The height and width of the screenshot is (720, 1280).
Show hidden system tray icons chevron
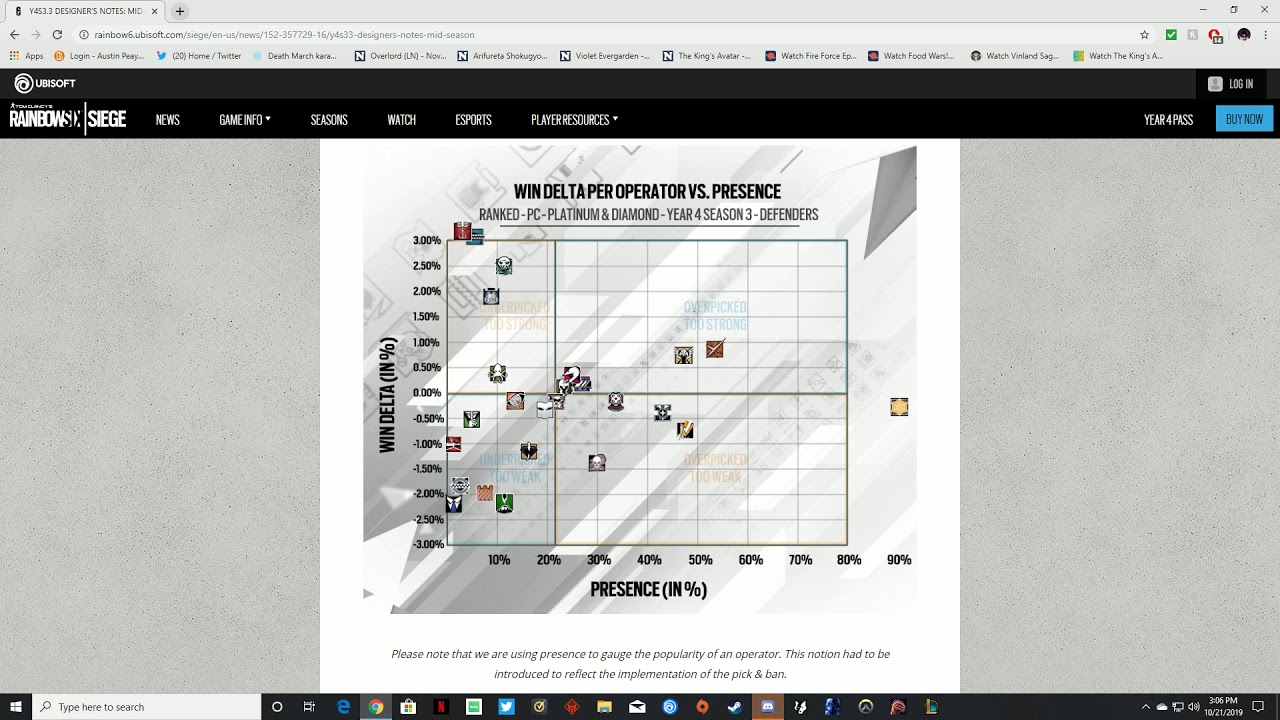(1146, 707)
